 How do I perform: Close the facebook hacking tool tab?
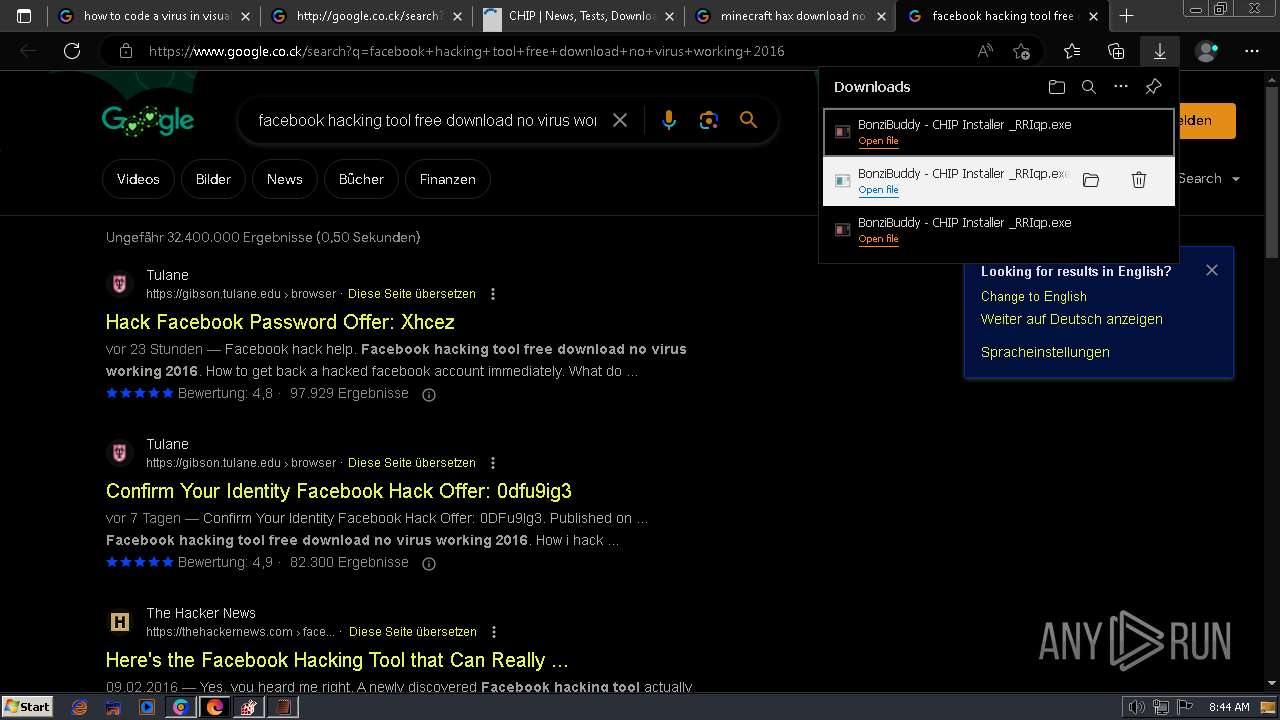pyautogui.click(x=1091, y=16)
